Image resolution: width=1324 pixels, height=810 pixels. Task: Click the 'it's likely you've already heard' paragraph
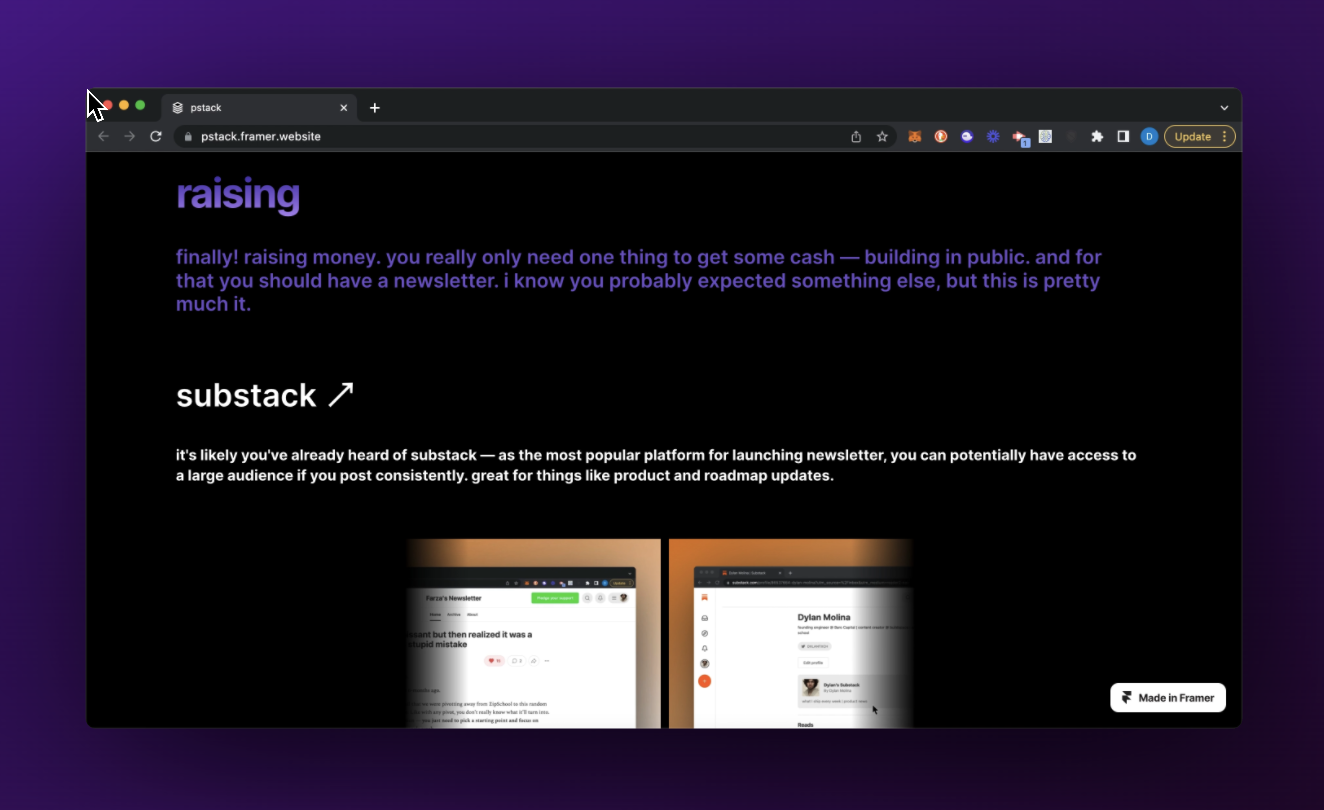point(656,466)
